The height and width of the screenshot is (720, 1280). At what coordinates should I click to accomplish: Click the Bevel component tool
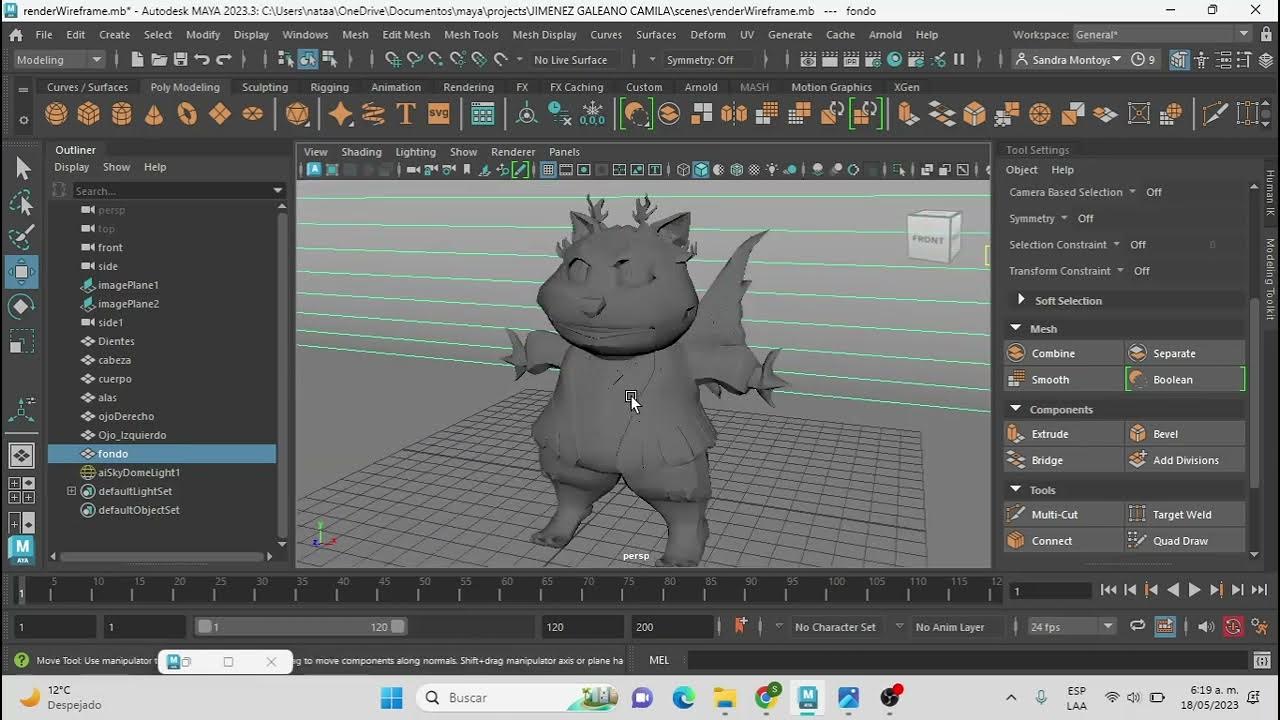pos(1165,434)
